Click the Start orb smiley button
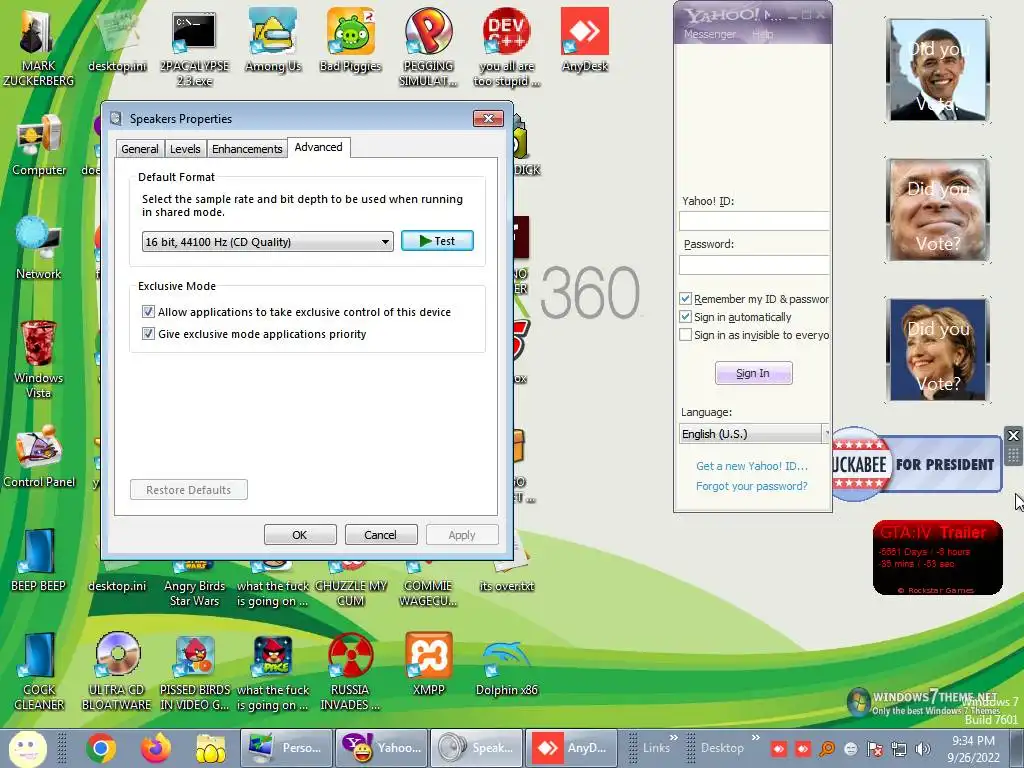Image resolution: width=1024 pixels, height=768 pixels. [x=27, y=748]
